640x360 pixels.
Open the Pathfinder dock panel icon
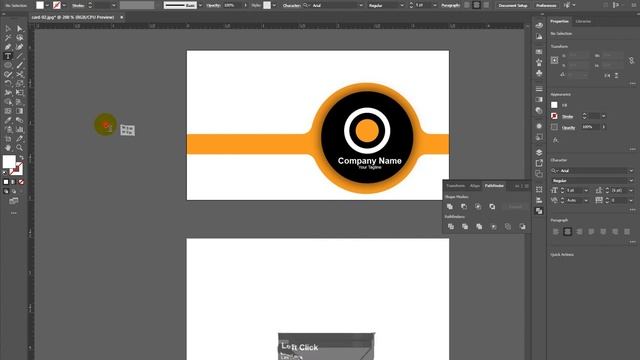point(539,211)
